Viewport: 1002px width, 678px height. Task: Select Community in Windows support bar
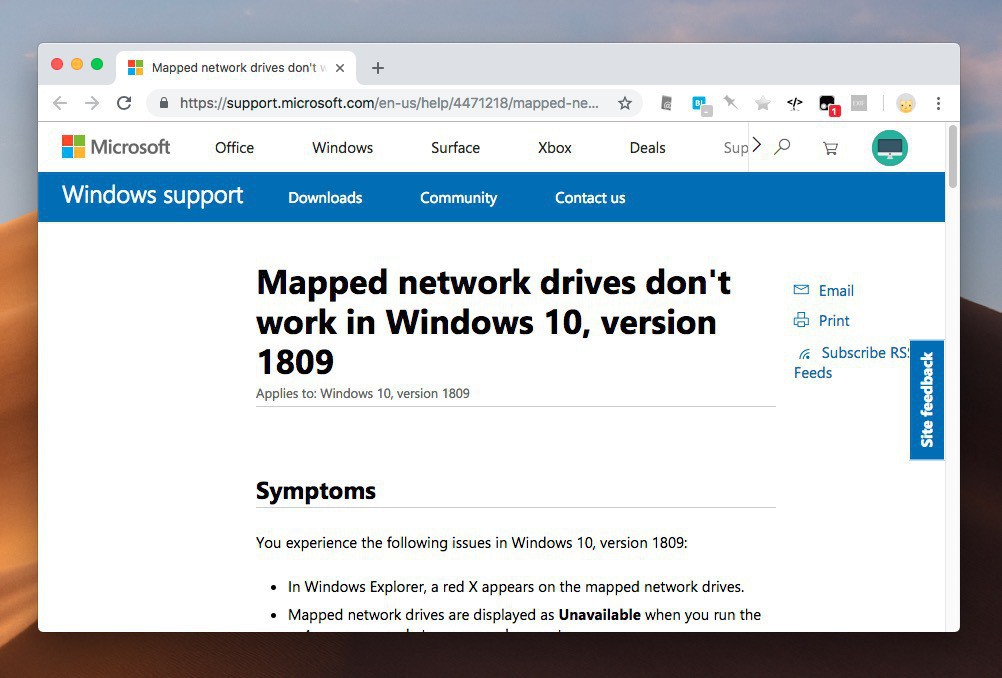coord(458,198)
